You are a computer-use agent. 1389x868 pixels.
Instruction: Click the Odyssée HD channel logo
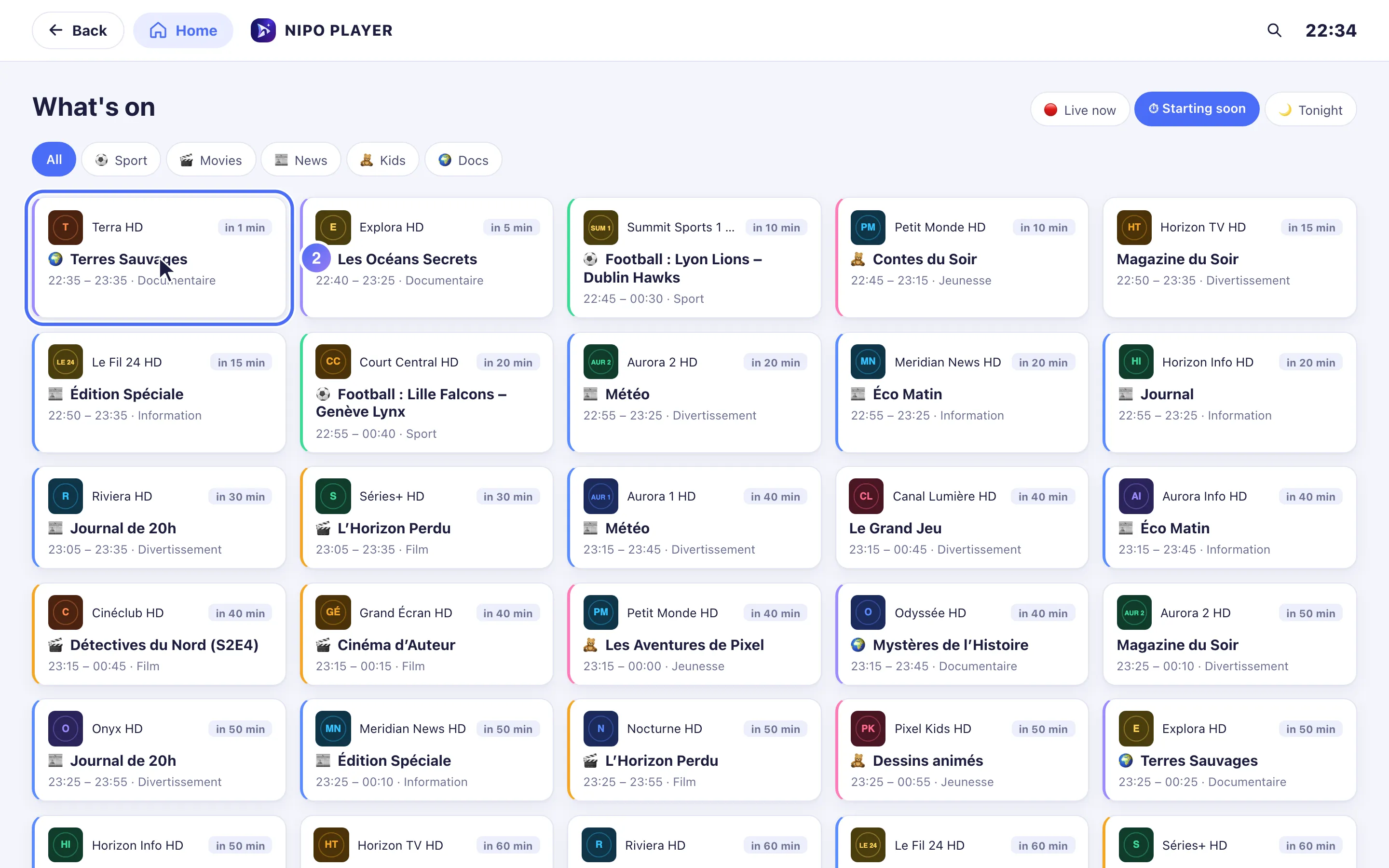(x=868, y=613)
